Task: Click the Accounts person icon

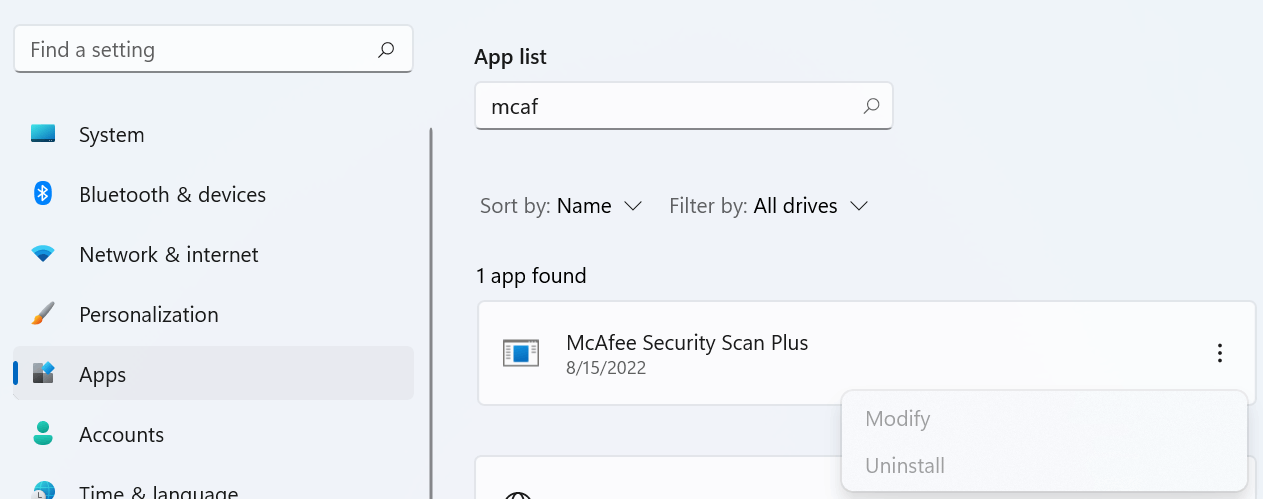Action: pos(43,434)
